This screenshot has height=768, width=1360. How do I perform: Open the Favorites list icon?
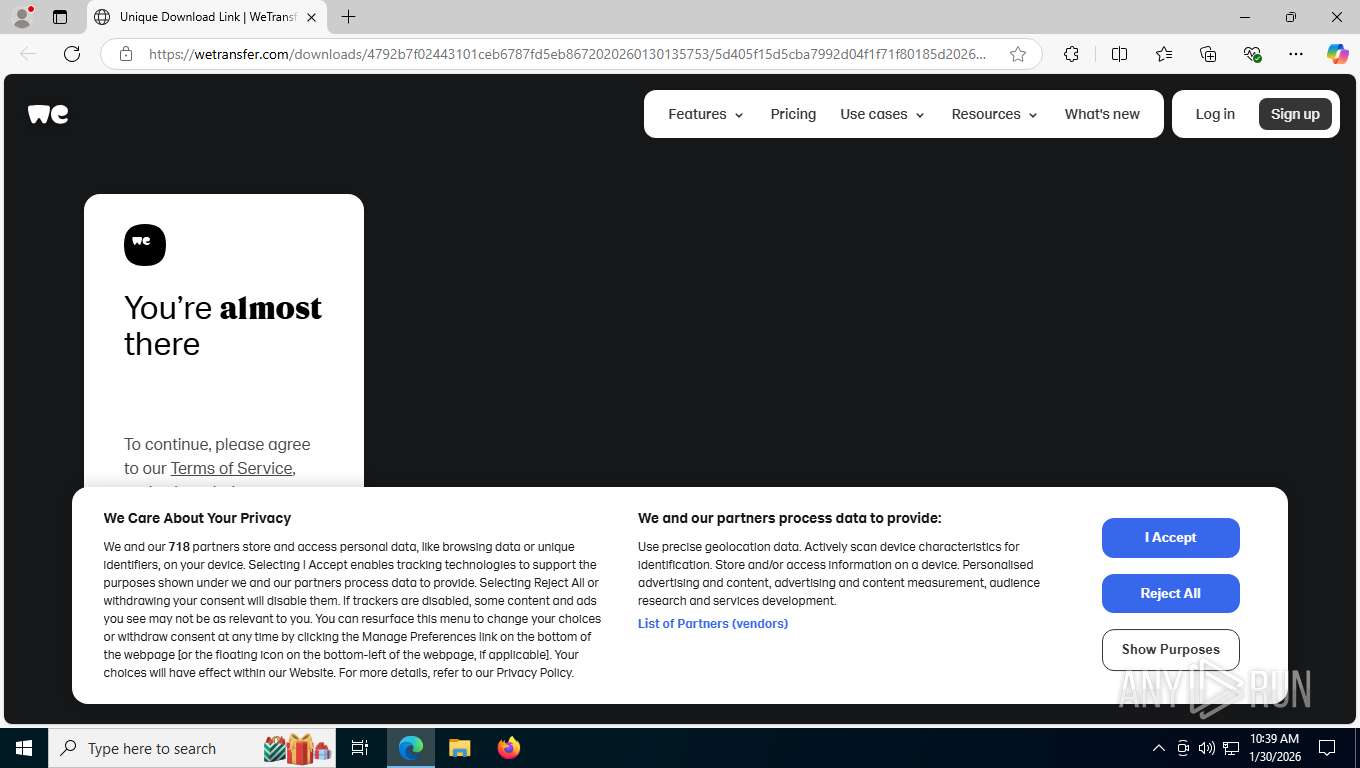pyautogui.click(x=1164, y=54)
